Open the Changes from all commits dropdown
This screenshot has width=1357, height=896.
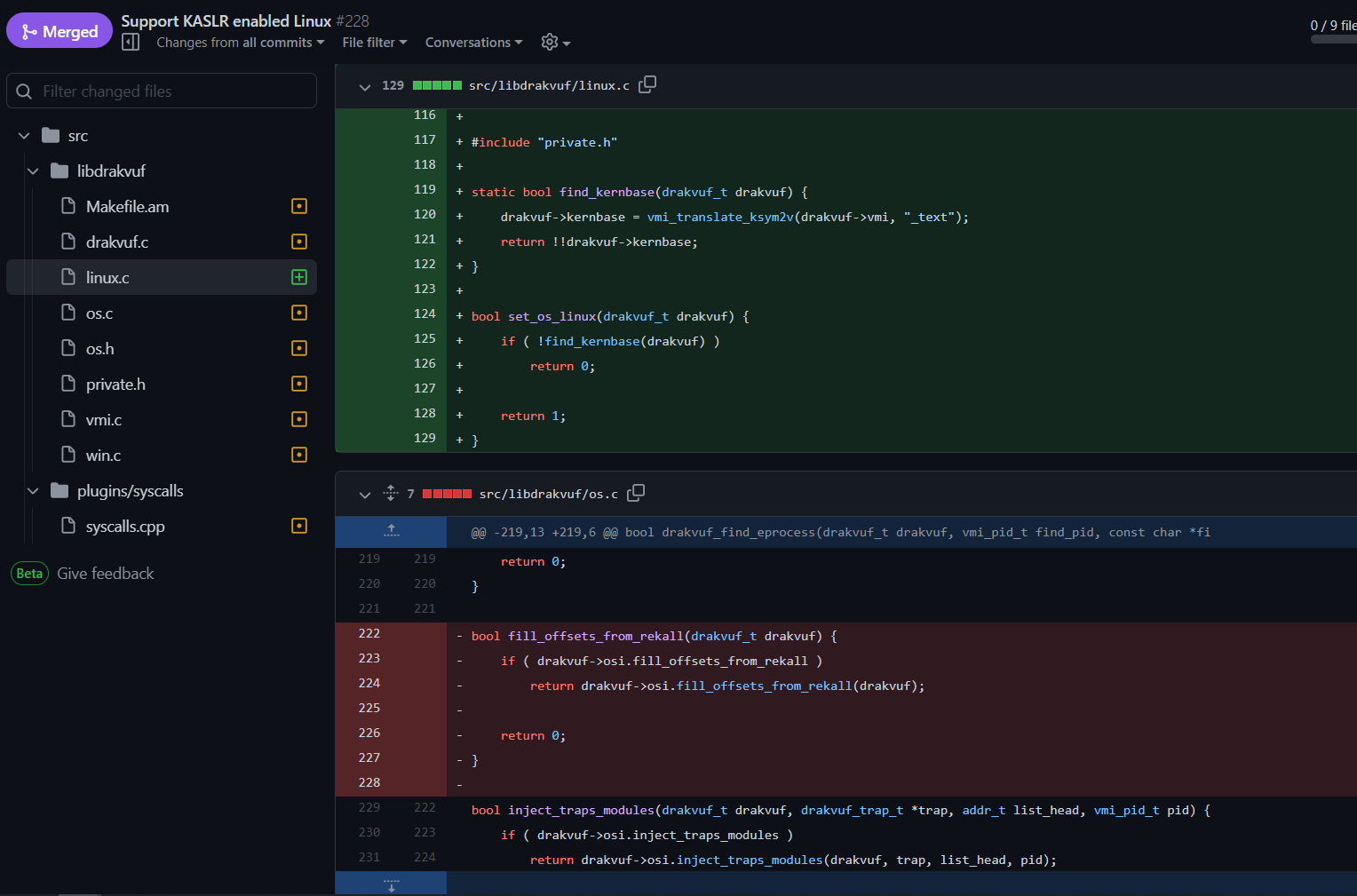[240, 43]
